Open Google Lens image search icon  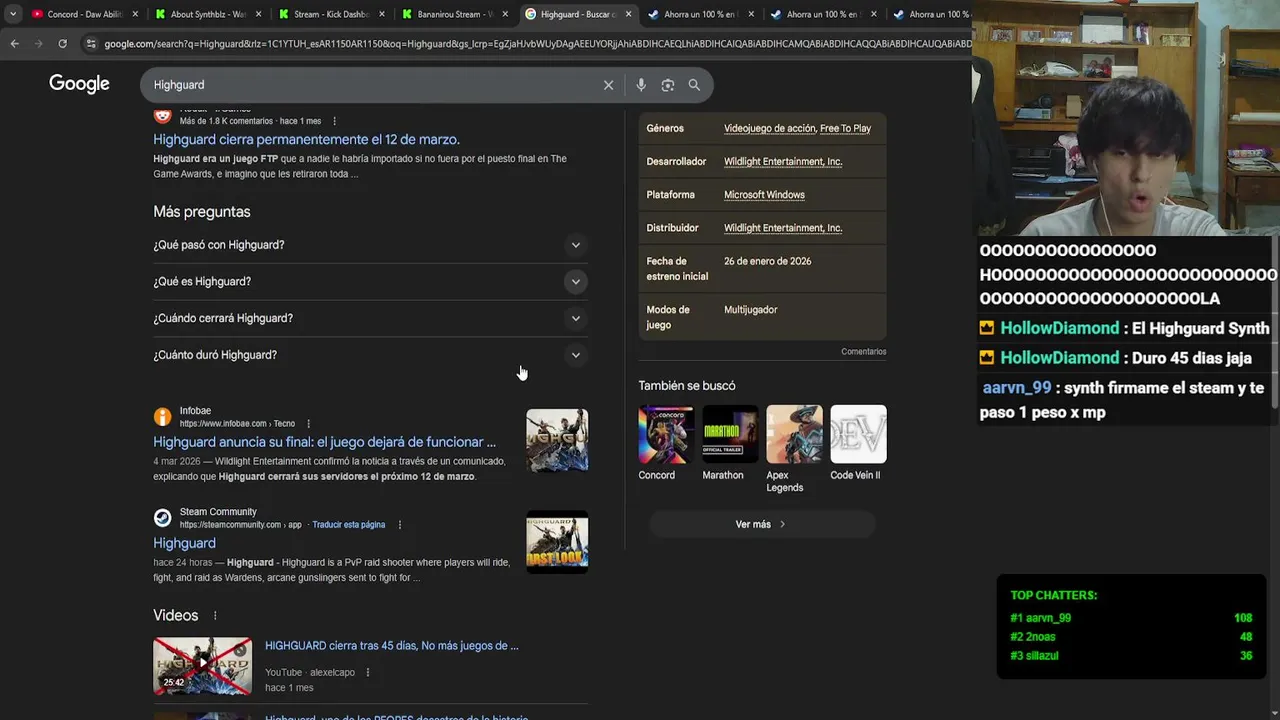pos(668,85)
